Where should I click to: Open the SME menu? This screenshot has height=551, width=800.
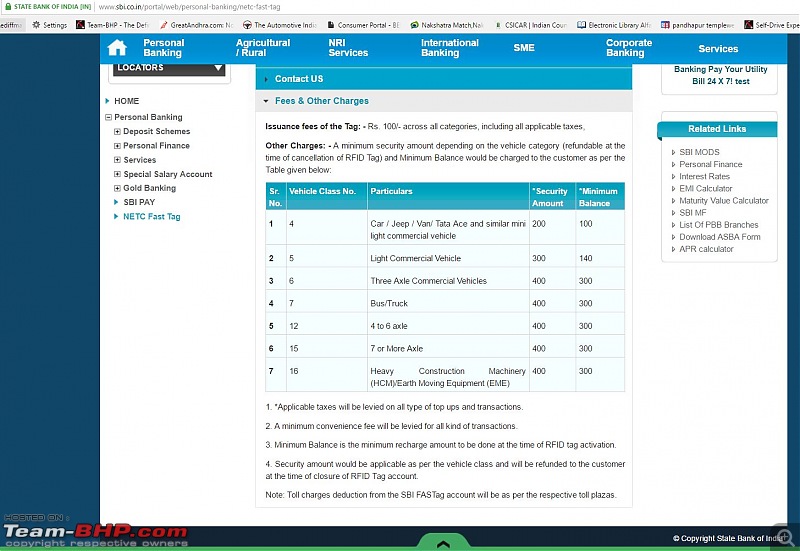coord(524,47)
